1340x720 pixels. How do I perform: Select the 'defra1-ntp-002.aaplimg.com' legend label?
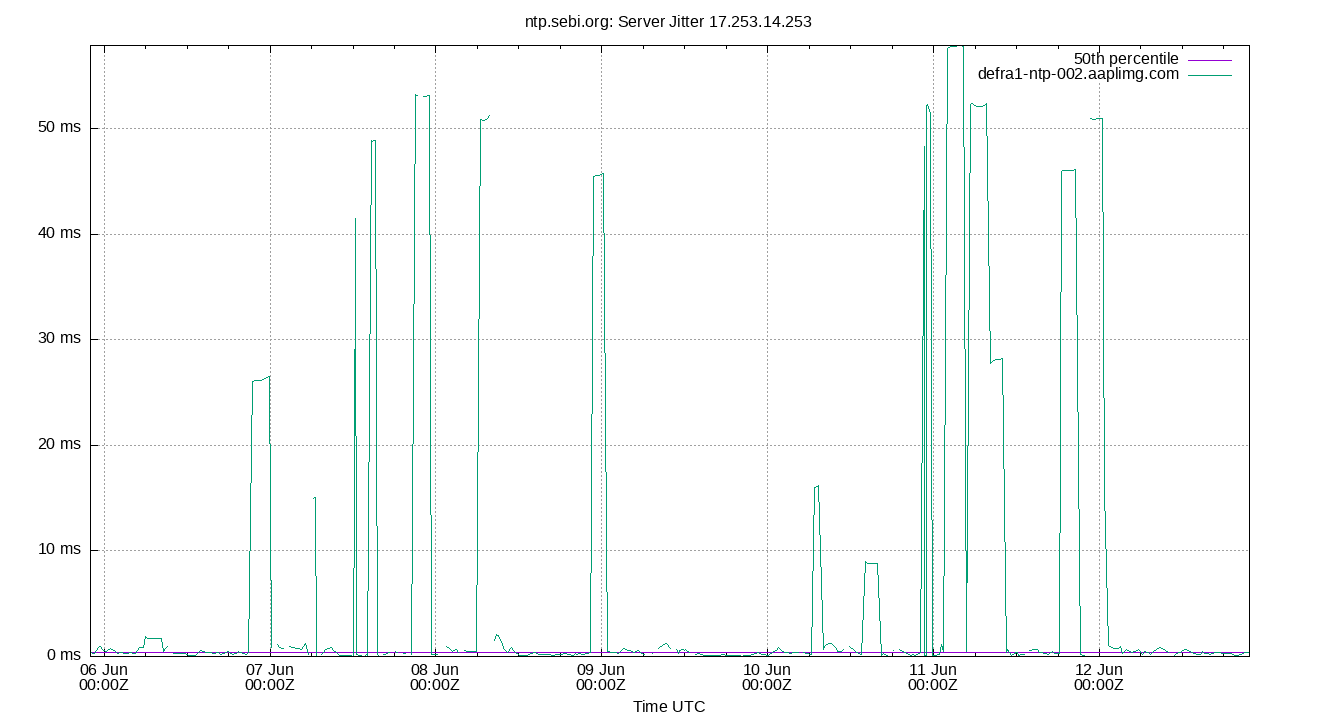click(x=1078, y=74)
